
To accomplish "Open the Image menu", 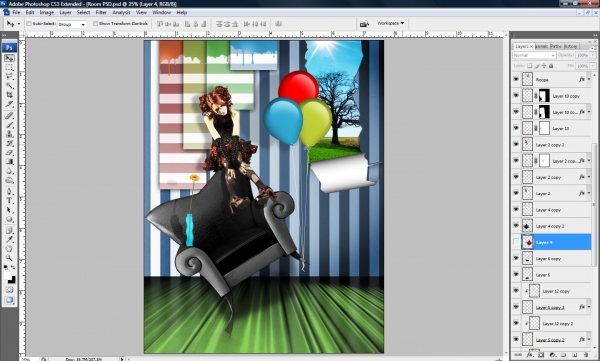I will [x=46, y=13].
